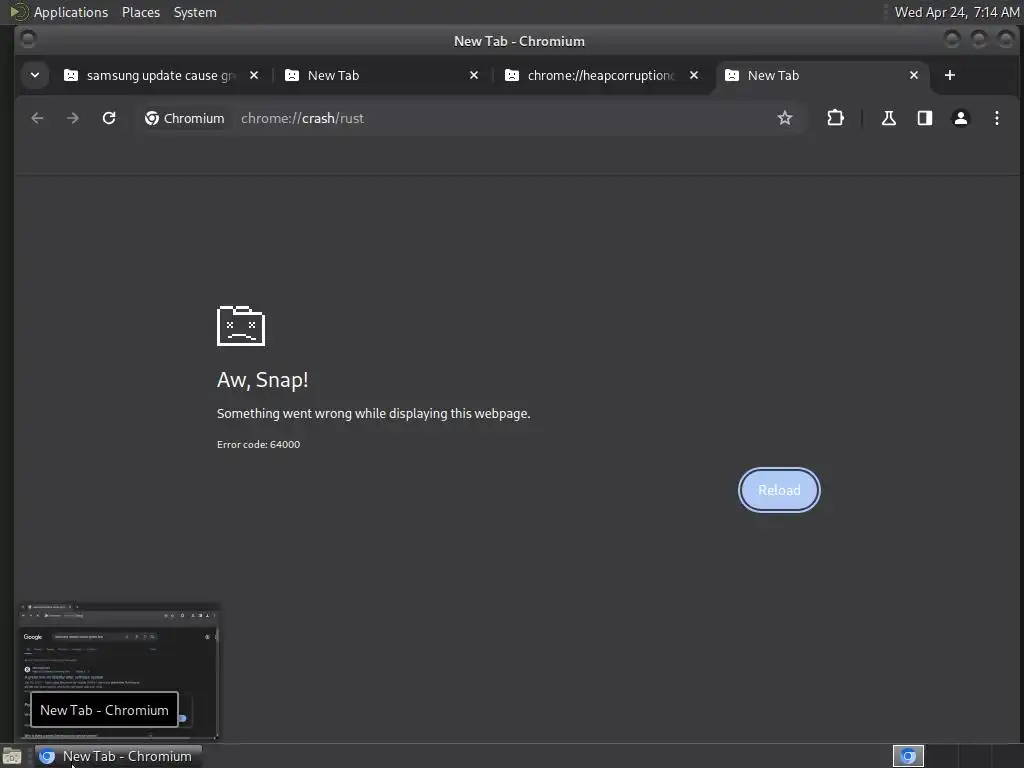Open the profile avatar menu
Image resolution: width=1024 pixels, height=768 pixels.
(x=961, y=118)
